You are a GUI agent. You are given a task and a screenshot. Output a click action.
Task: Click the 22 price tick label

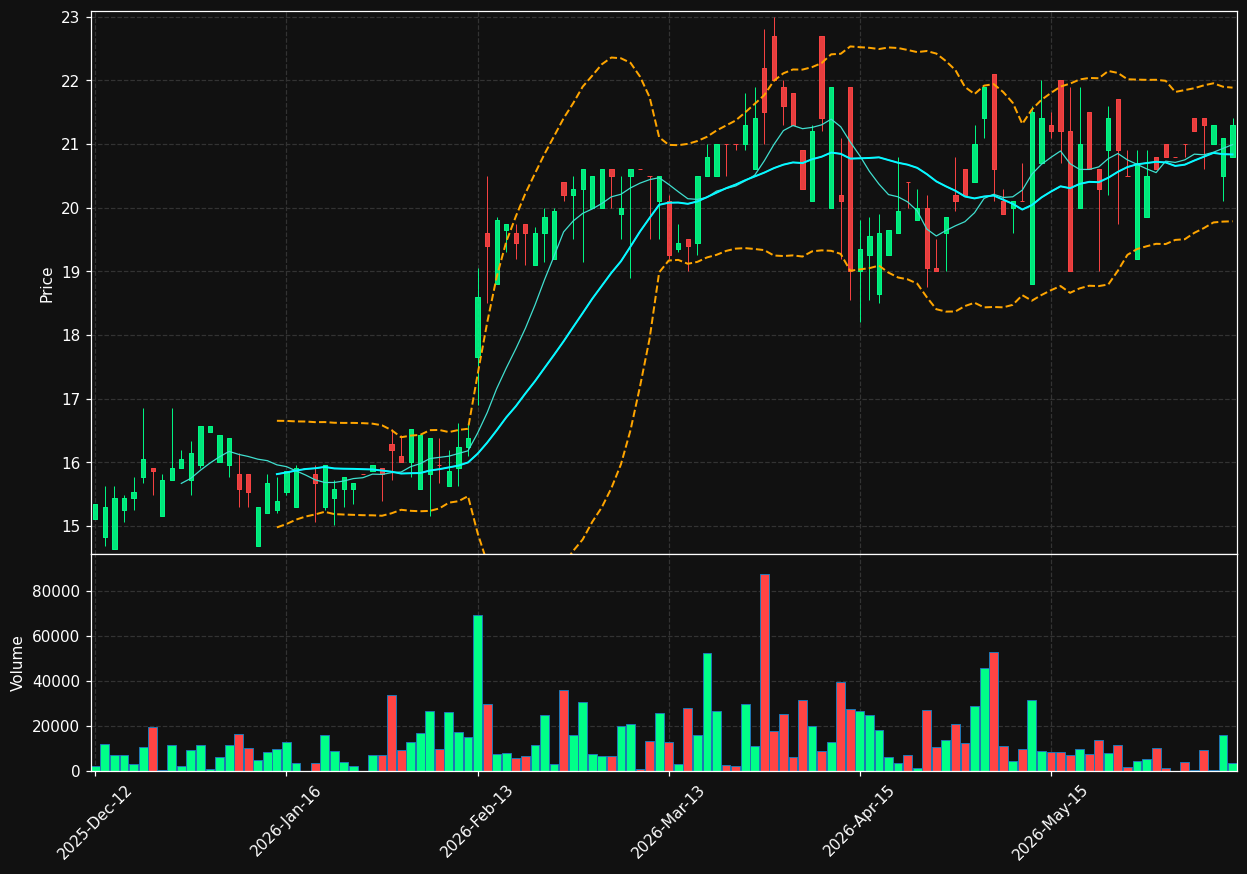70,81
